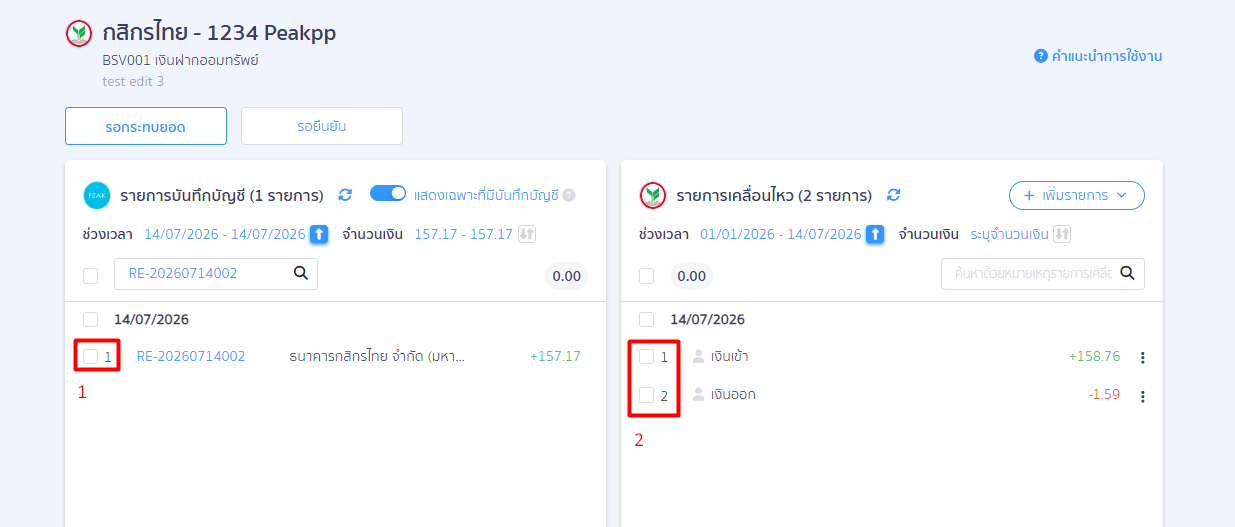Refresh the accounting records list

[x=345, y=195]
